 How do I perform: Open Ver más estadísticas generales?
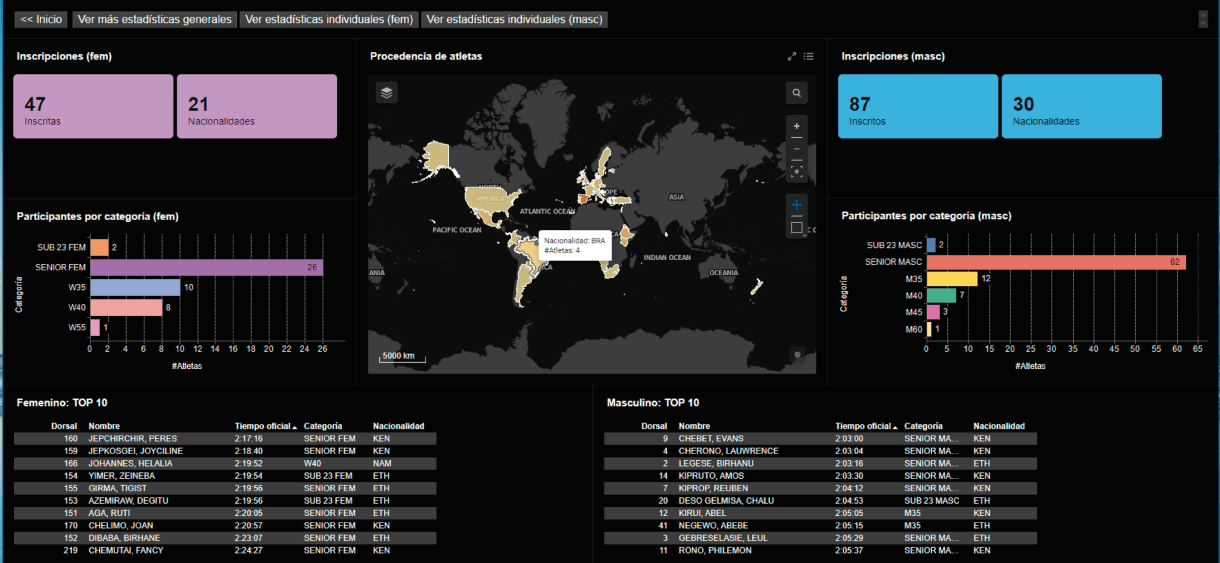coord(154,19)
